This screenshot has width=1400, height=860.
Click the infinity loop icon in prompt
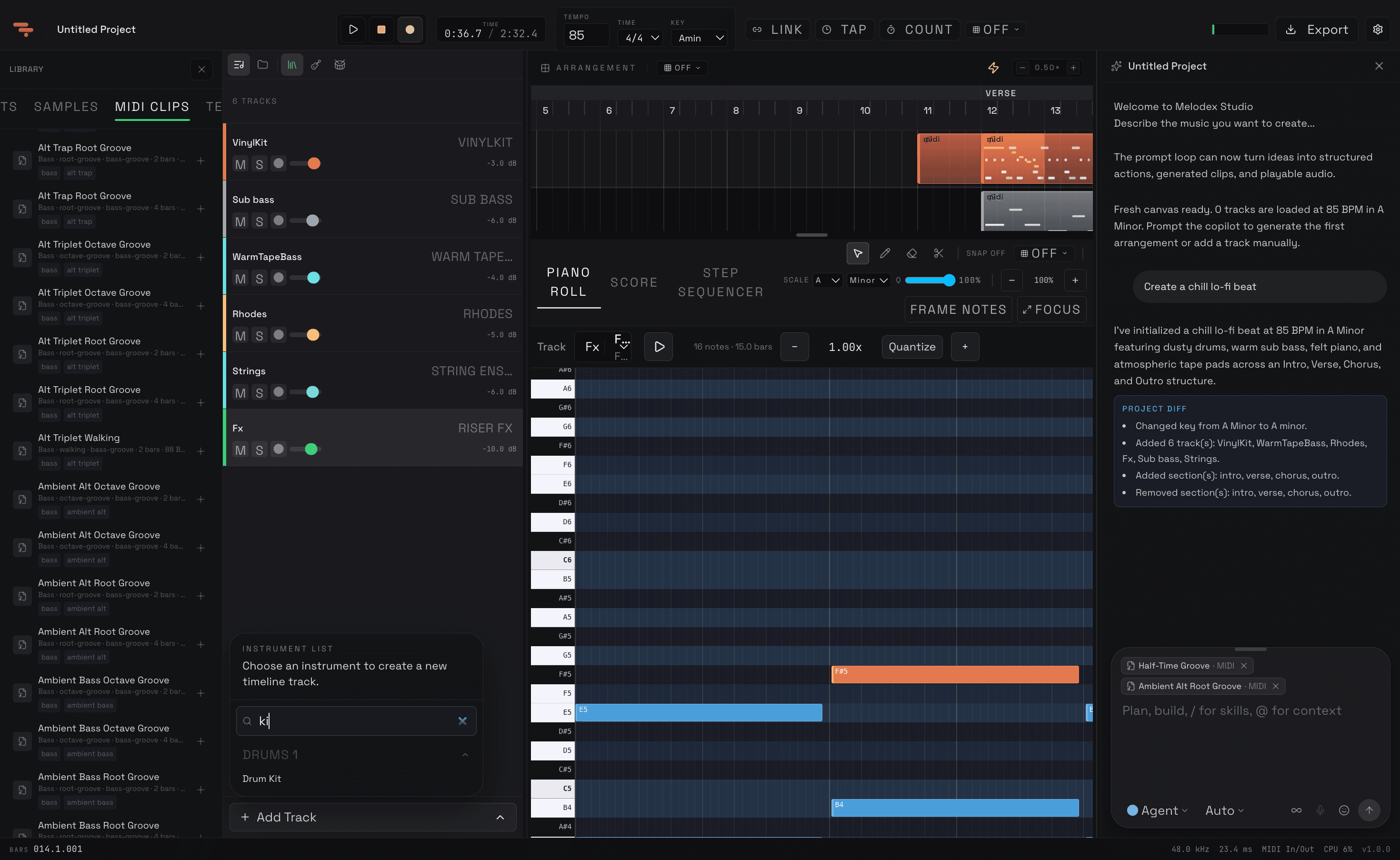1296,810
